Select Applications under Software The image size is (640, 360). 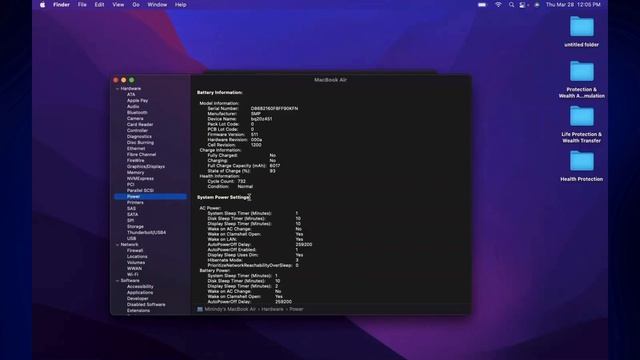click(x=140, y=293)
